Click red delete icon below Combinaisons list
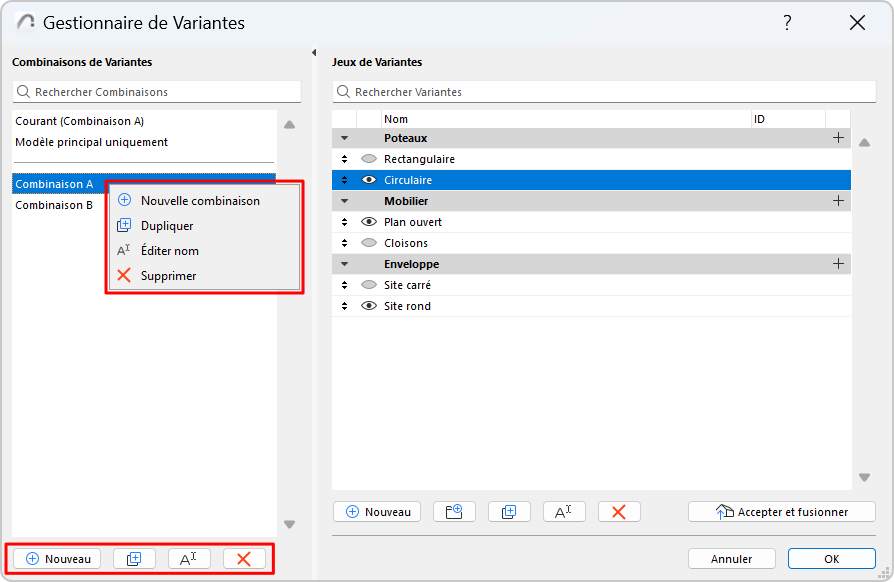 (244, 559)
